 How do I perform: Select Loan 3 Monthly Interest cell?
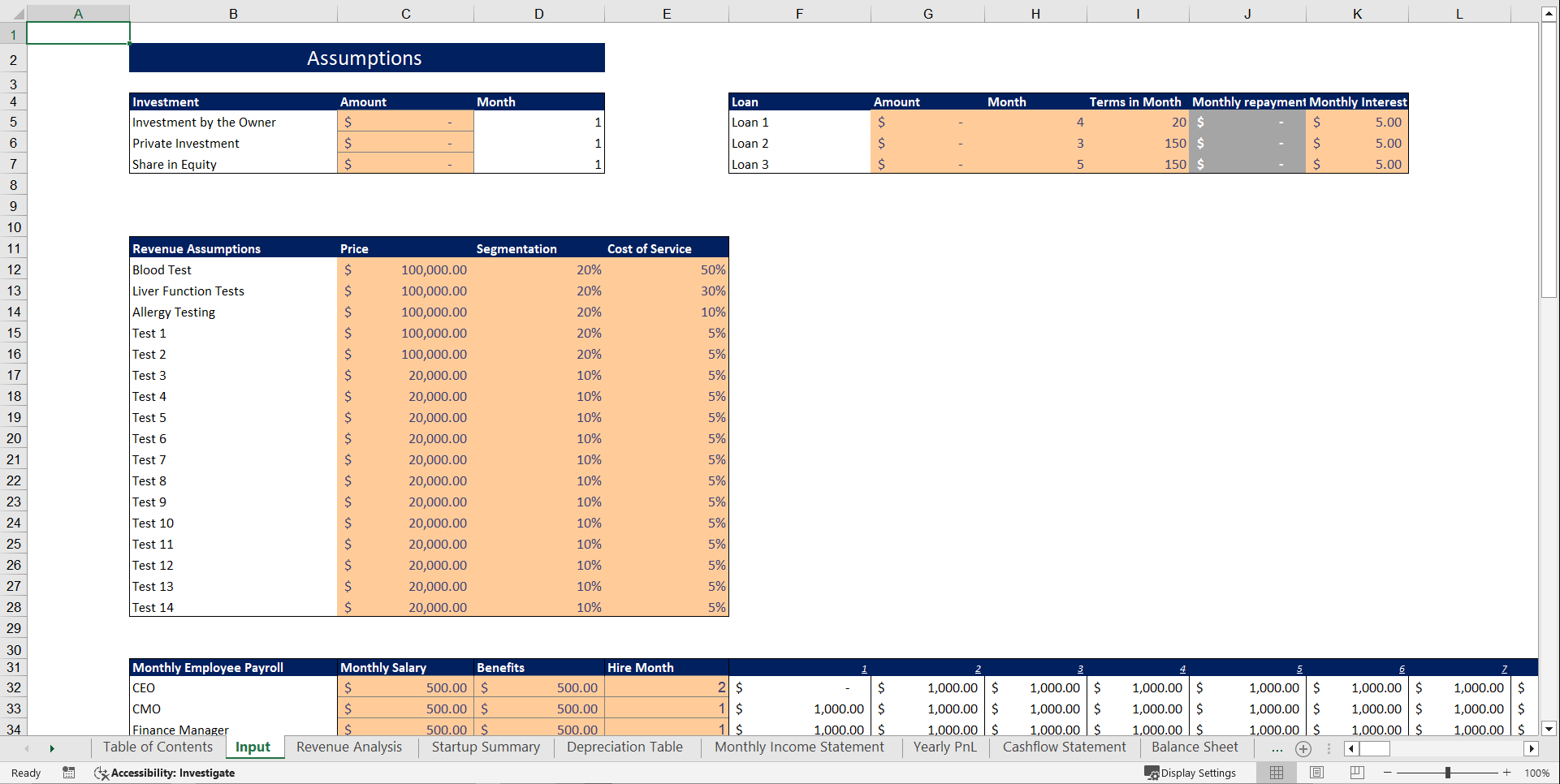tap(1357, 164)
